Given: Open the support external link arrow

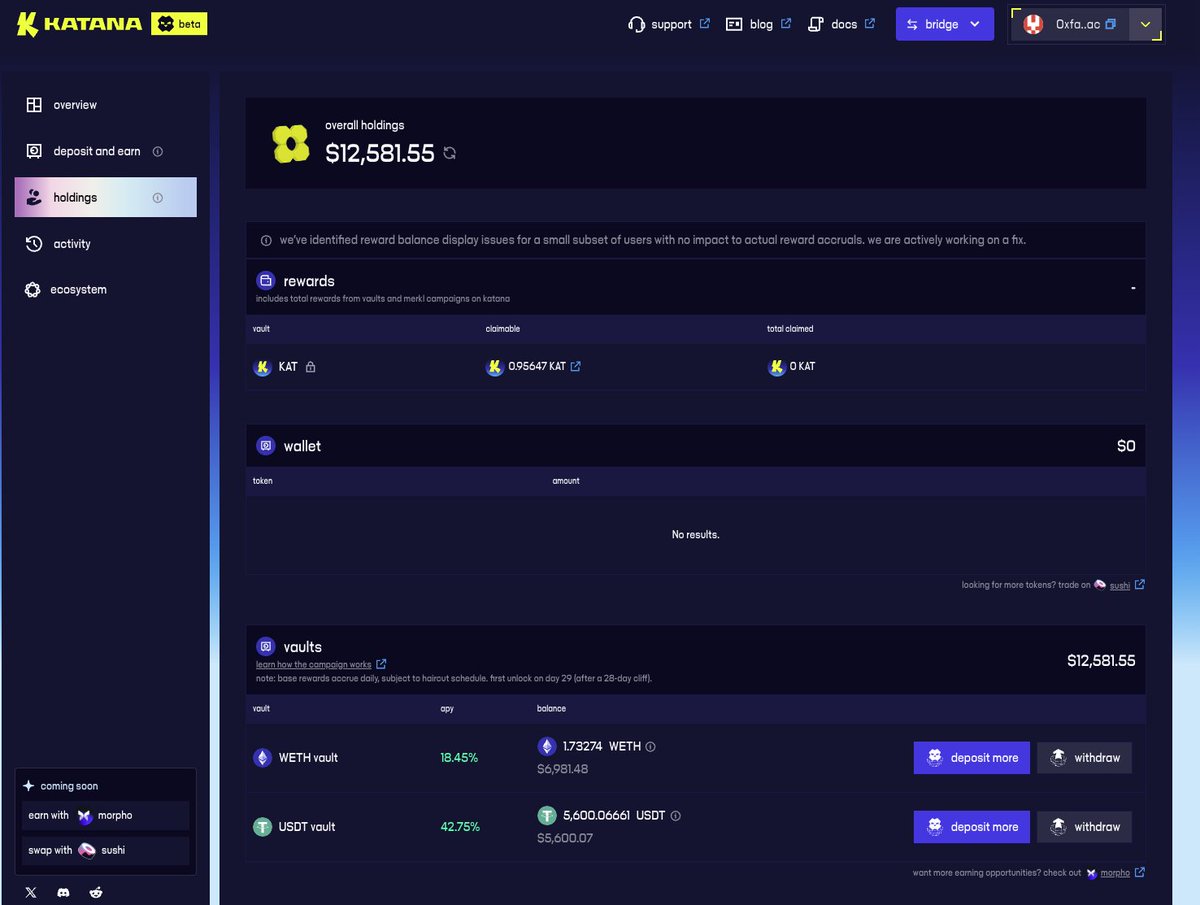Looking at the screenshot, I should (x=705, y=23).
